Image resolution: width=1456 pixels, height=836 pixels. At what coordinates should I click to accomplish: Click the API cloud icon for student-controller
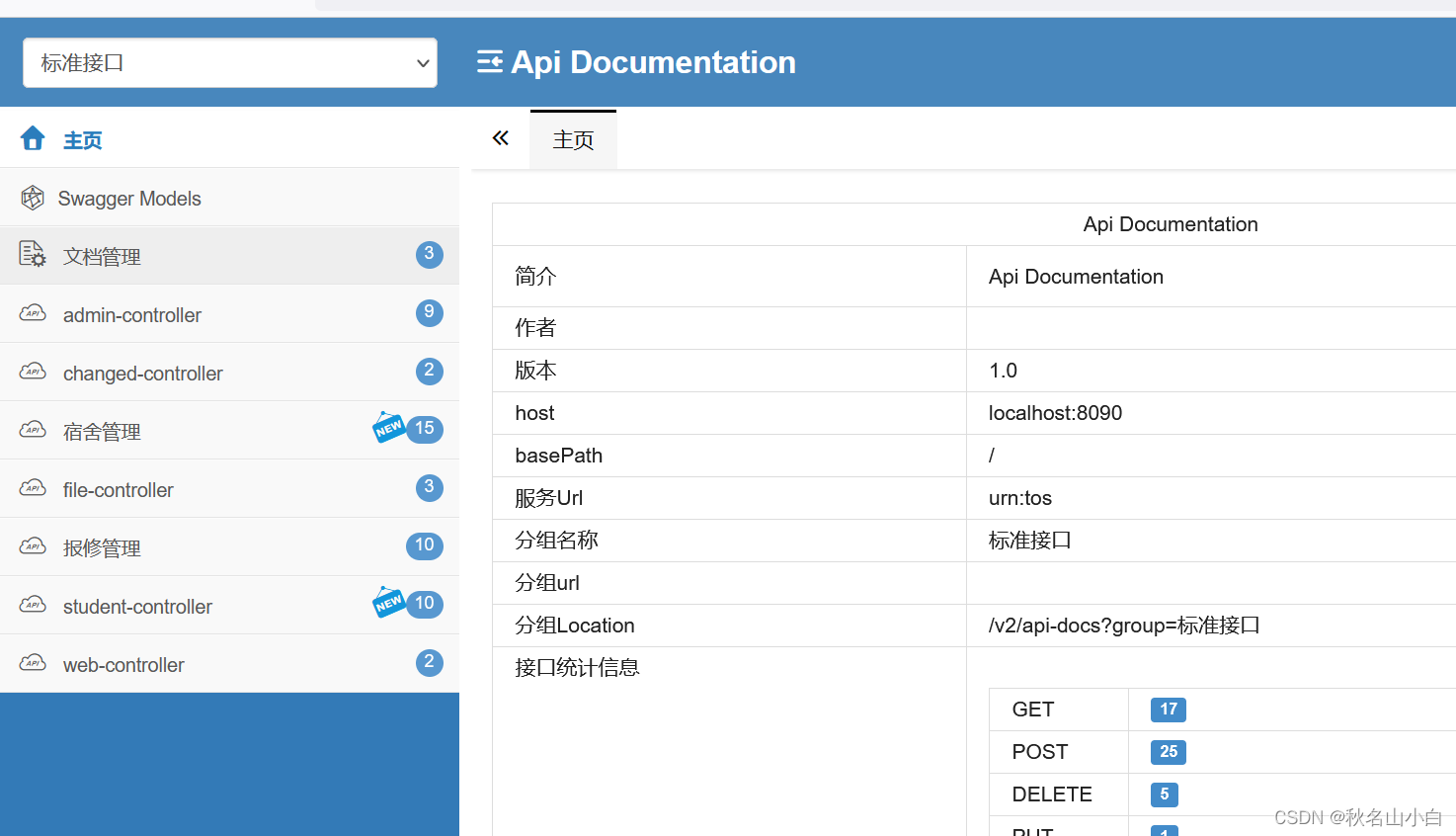(33, 605)
